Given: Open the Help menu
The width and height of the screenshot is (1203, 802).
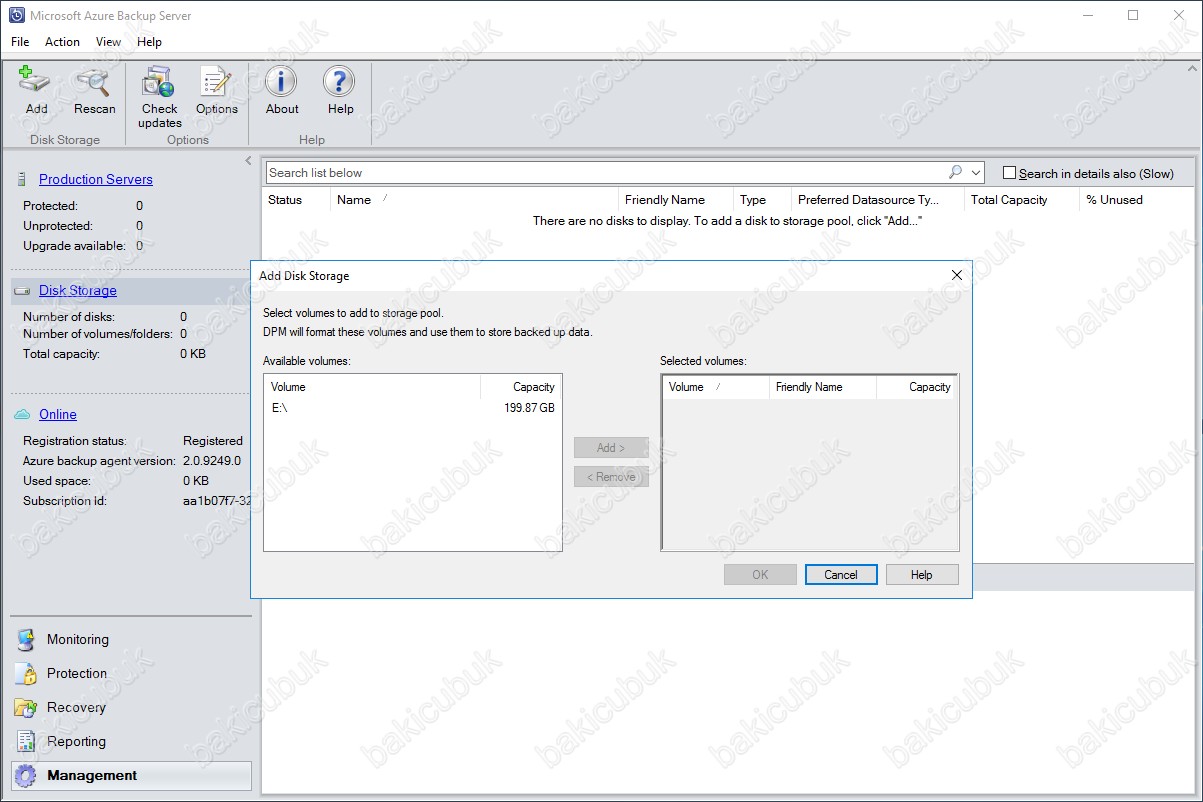Looking at the screenshot, I should pos(149,42).
